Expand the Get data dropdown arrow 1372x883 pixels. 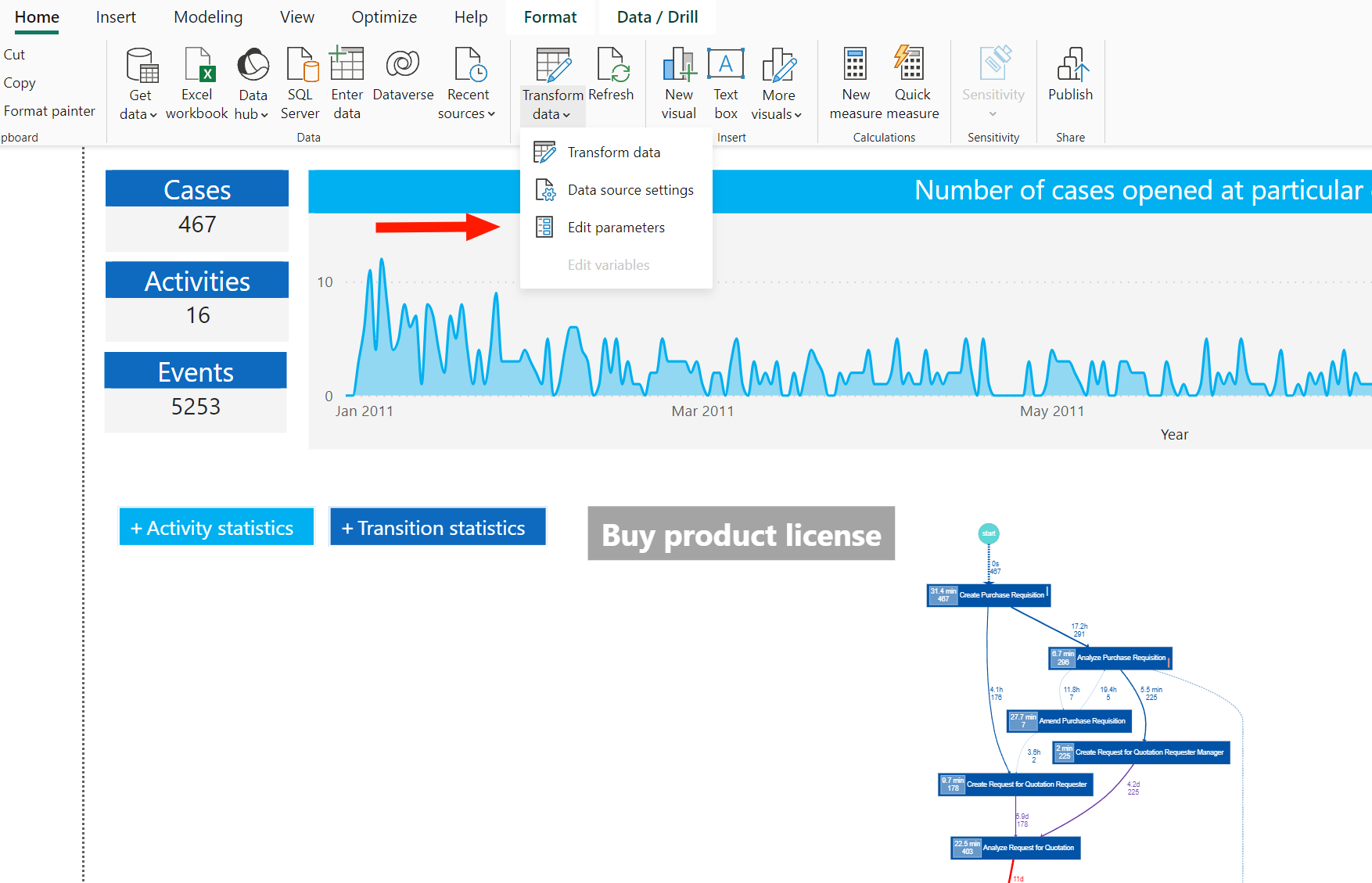click(153, 115)
